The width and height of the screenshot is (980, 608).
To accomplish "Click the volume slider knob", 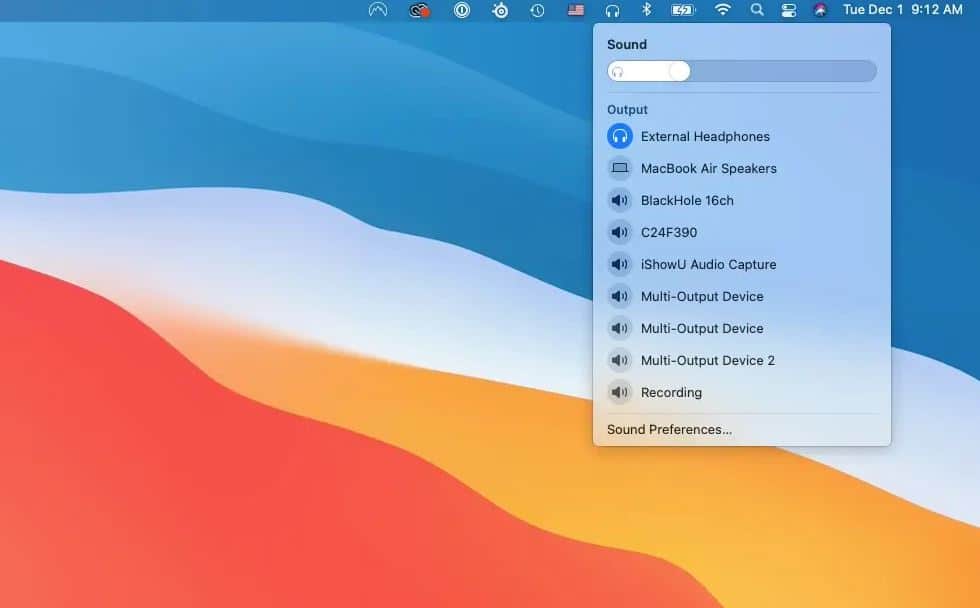I will pyautogui.click(x=679, y=71).
